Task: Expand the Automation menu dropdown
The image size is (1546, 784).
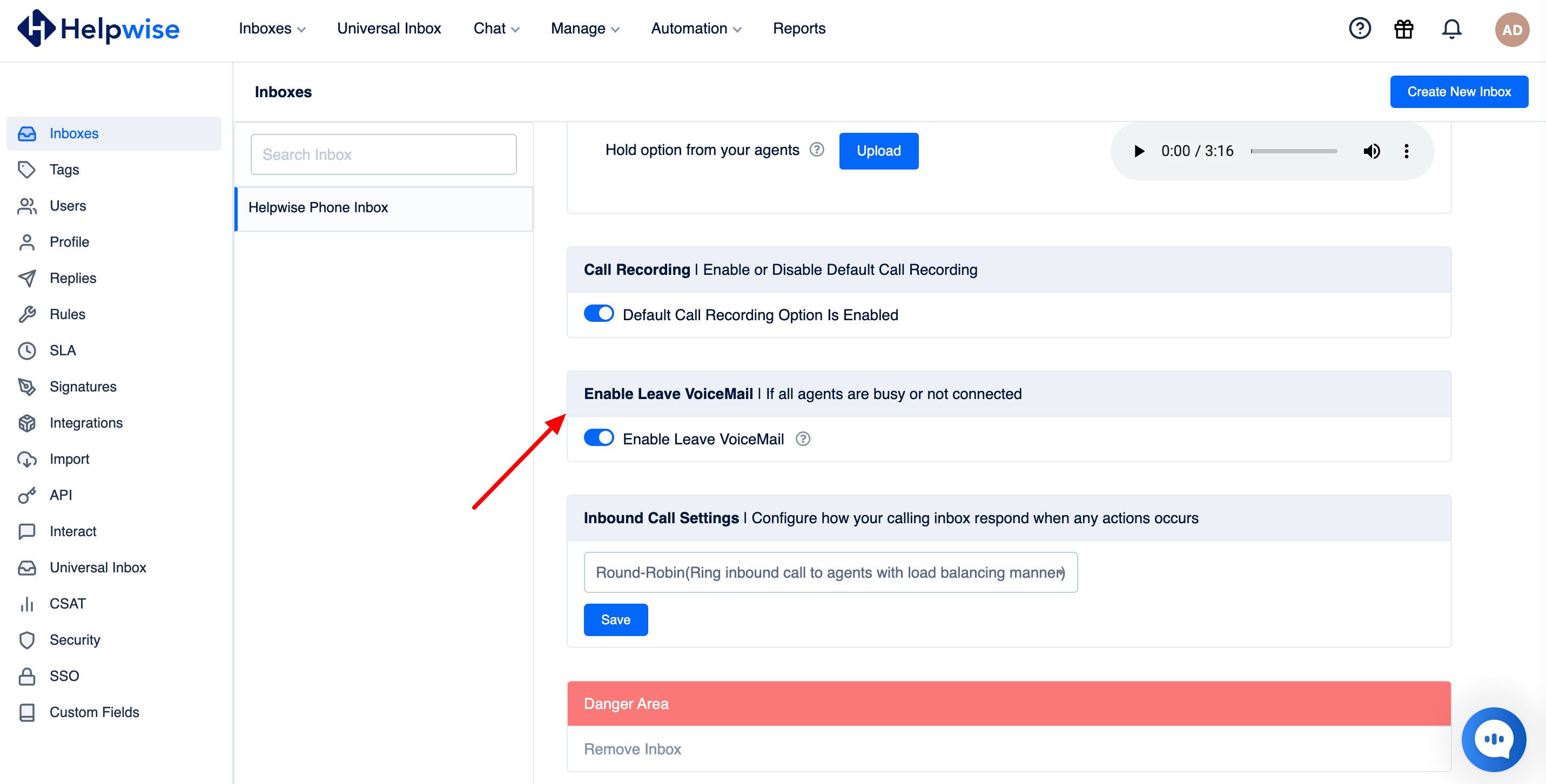Action: pyautogui.click(x=696, y=28)
